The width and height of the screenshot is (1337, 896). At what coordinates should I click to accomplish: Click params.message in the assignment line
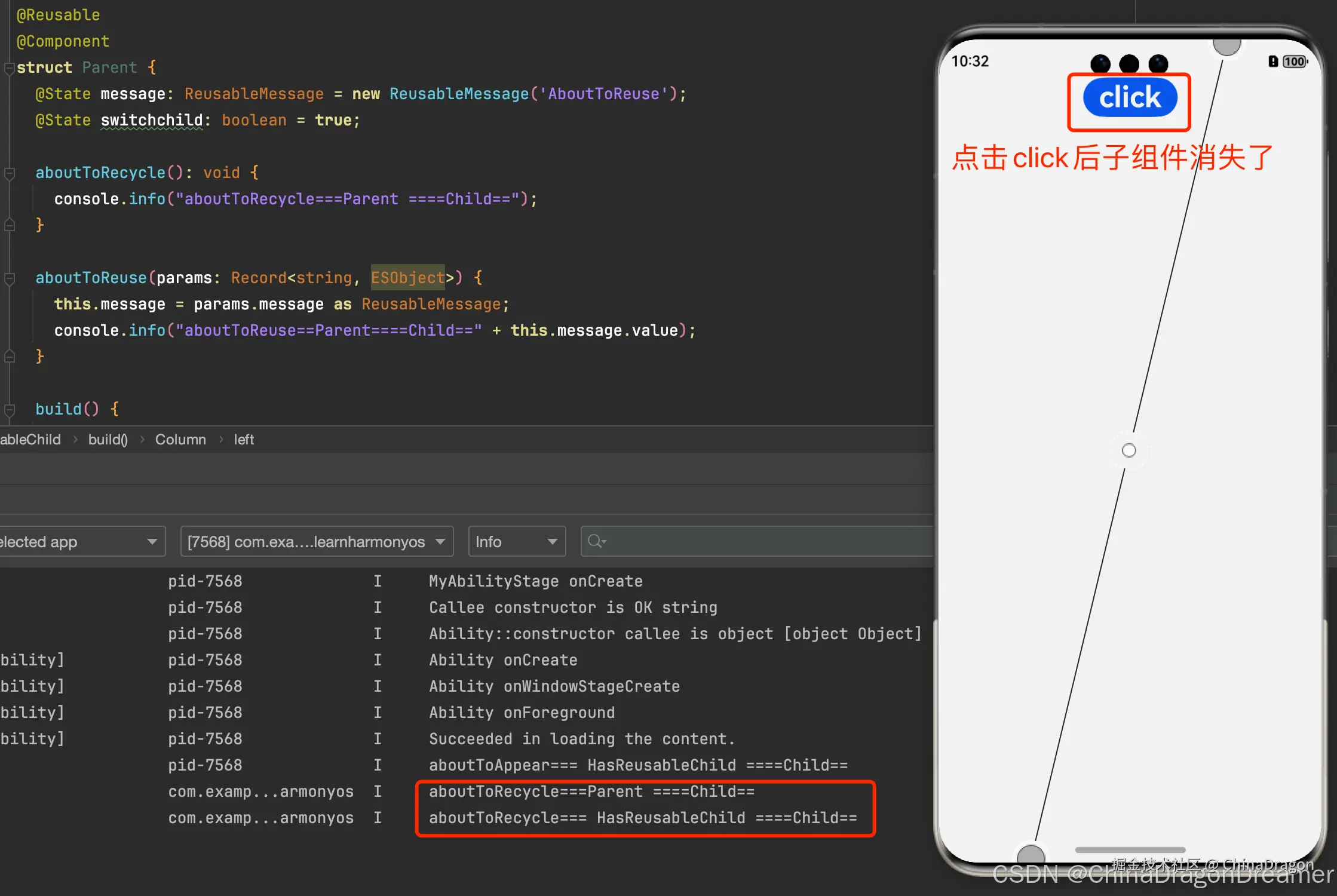(259, 304)
